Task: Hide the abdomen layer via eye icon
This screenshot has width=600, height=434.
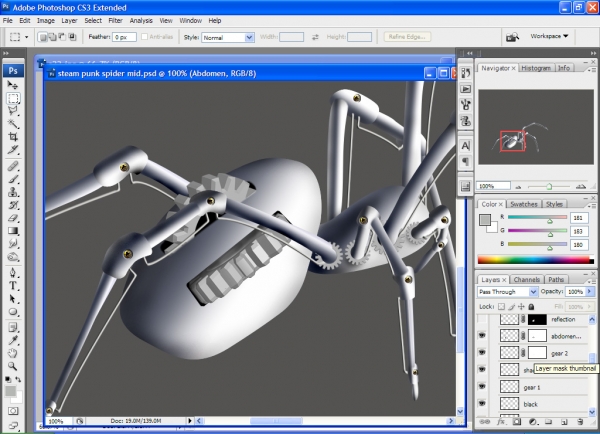Action: point(482,336)
